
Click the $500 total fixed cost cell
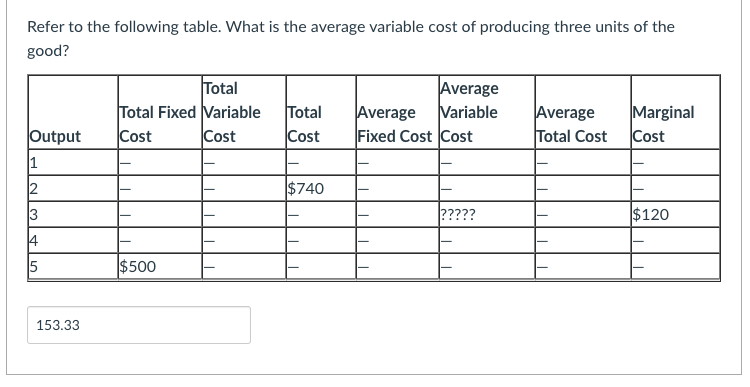point(160,266)
